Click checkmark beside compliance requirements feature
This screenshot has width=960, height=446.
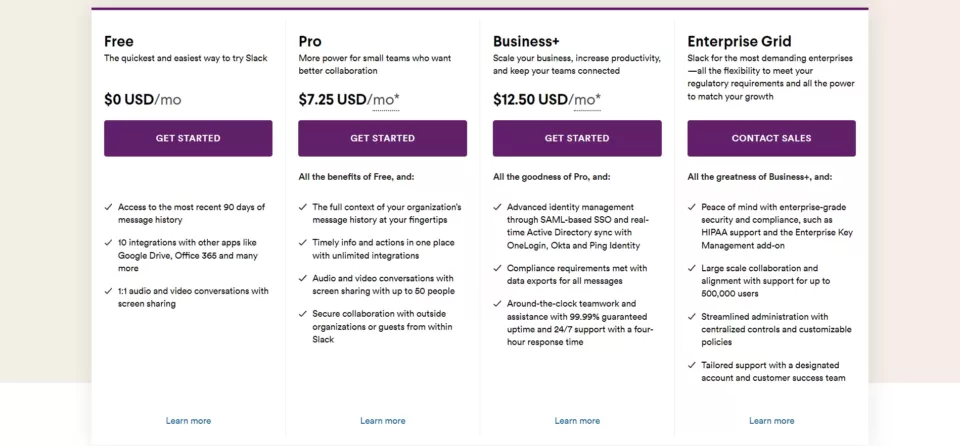coord(497,268)
